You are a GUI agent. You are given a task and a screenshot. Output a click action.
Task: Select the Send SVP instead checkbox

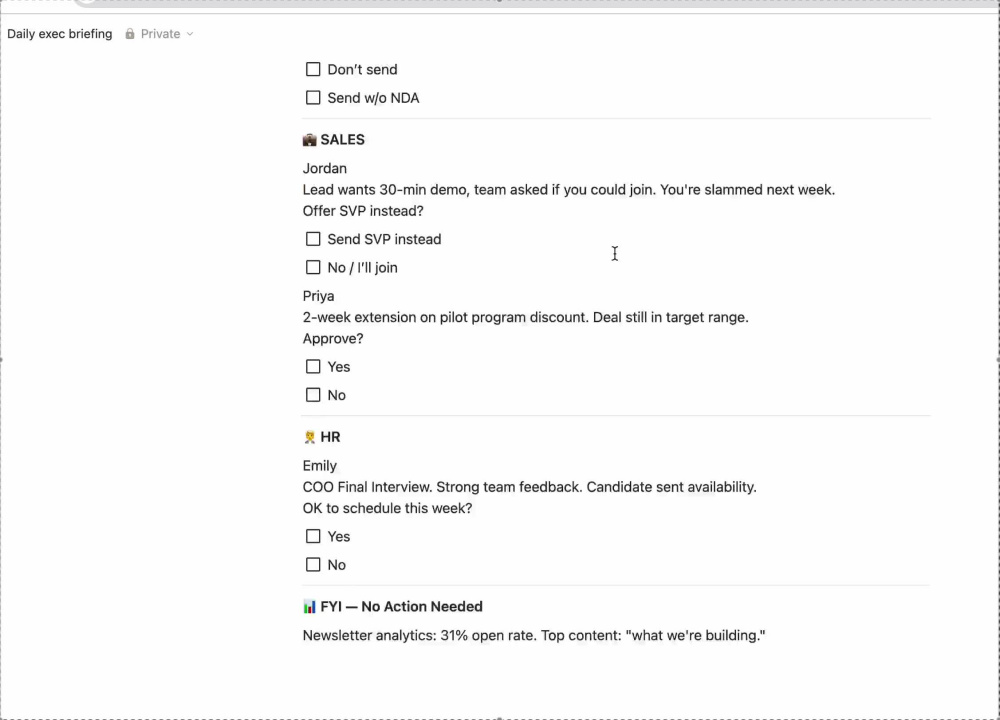(313, 239)
